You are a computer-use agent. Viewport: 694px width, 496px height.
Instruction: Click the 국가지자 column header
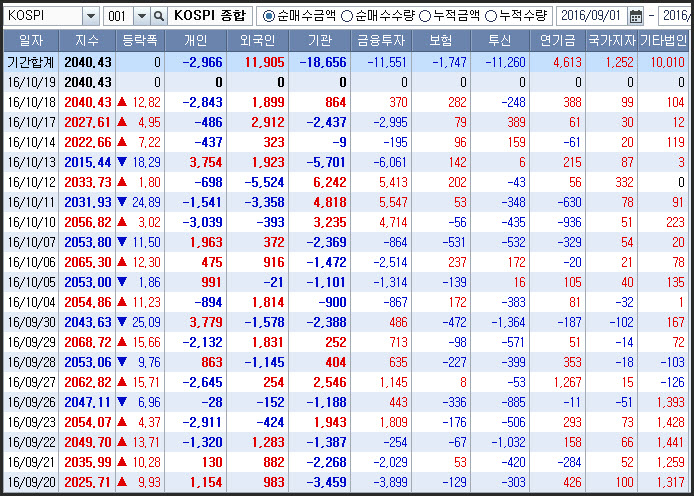coord(612,41)
